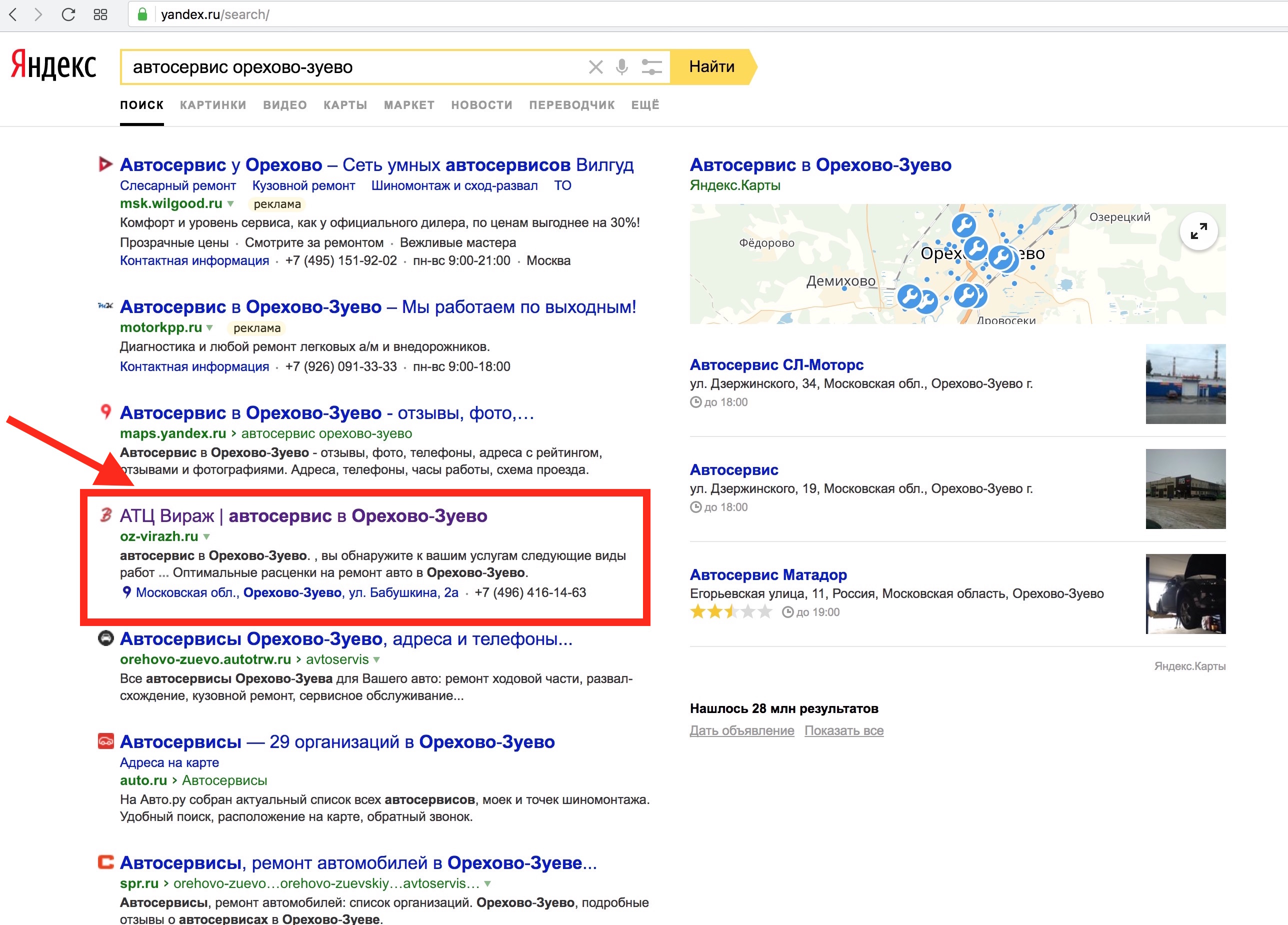This screenshot has width=1288, height=925.
Task: Open the Карты search tab
Action: [x=345, y=105]
